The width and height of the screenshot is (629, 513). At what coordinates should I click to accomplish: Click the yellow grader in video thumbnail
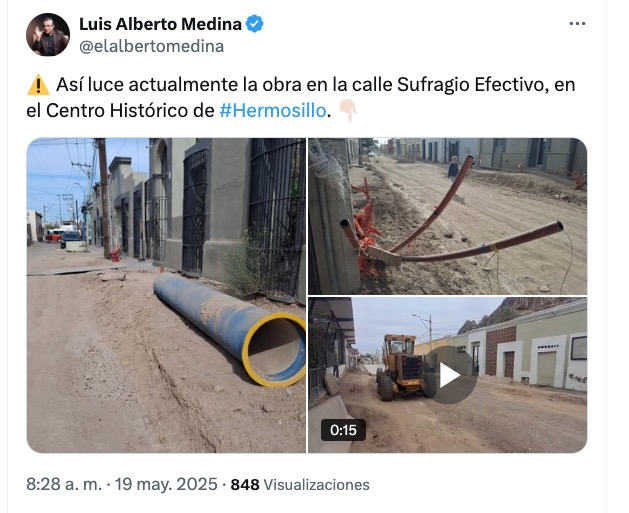(404, 367)
